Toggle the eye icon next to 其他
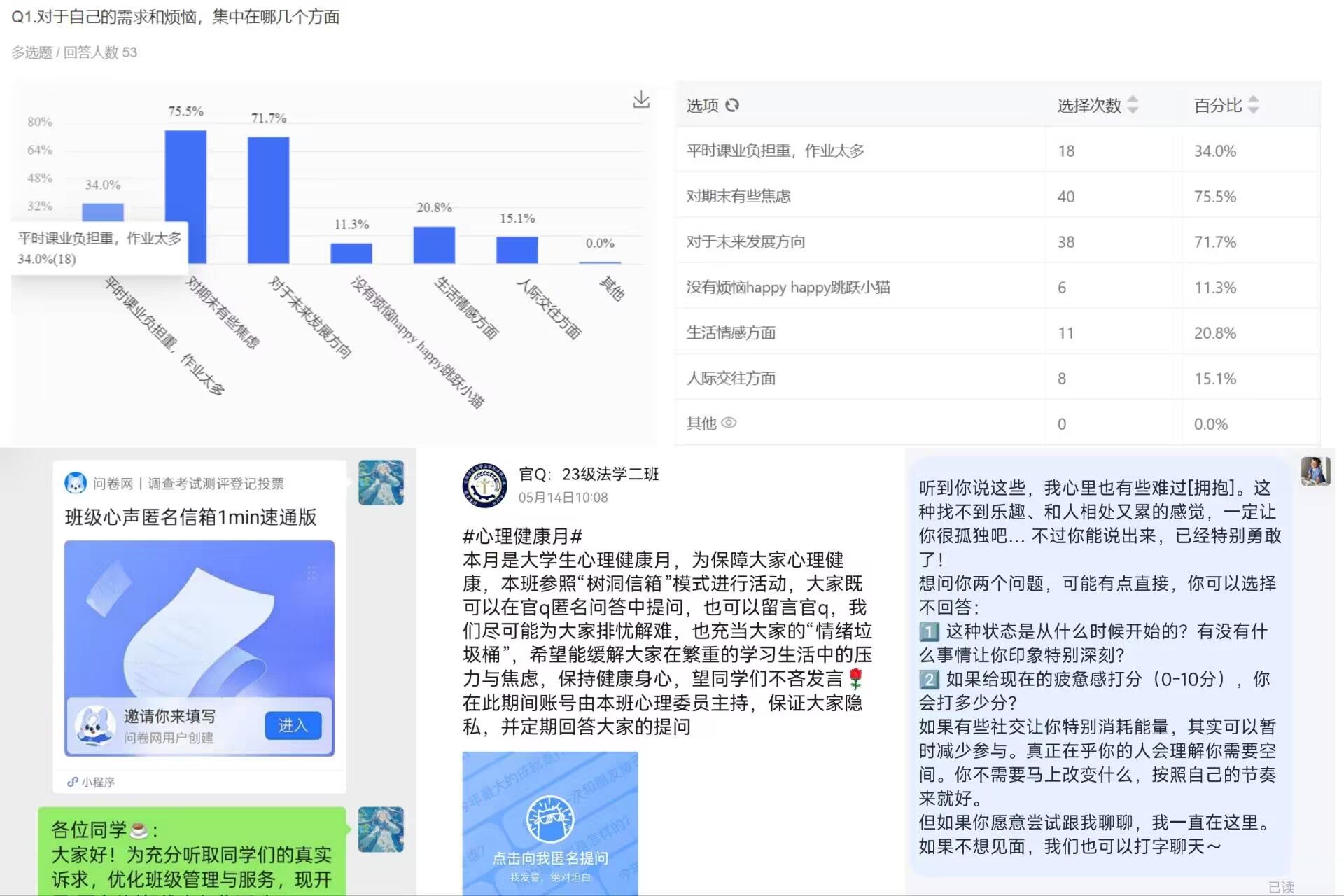Viewport: 1344px width, 896px height. [729, 423]
